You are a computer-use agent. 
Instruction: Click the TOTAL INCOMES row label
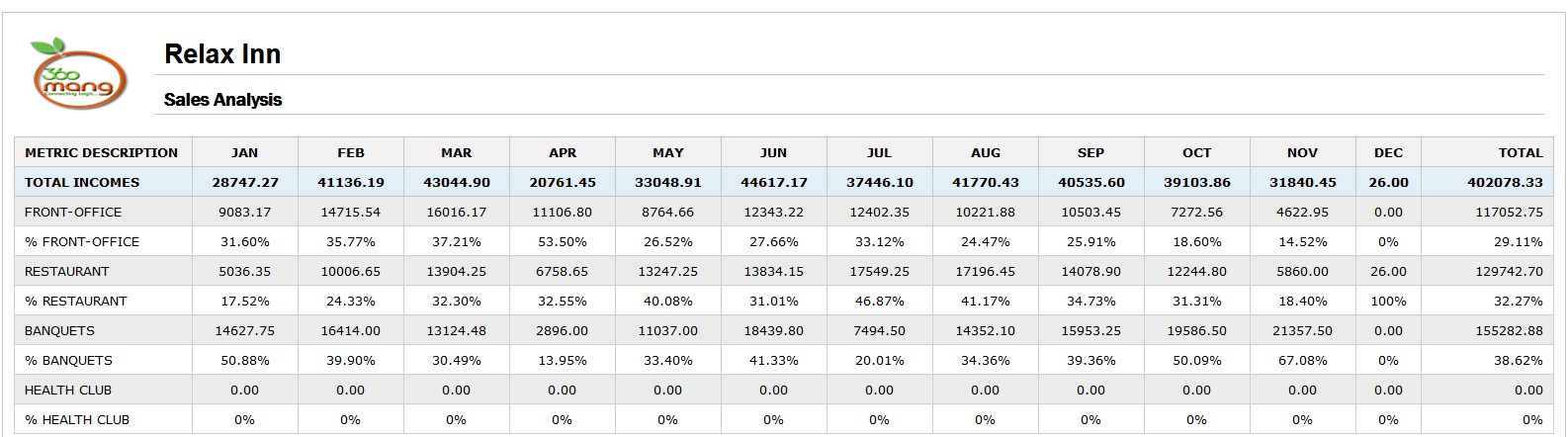[x=82, y=182]
